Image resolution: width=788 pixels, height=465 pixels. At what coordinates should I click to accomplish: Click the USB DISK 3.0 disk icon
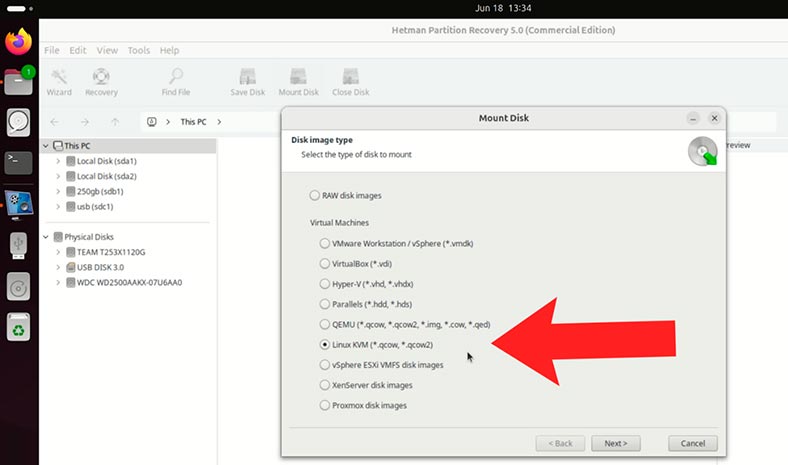click(x=71, y=267)
